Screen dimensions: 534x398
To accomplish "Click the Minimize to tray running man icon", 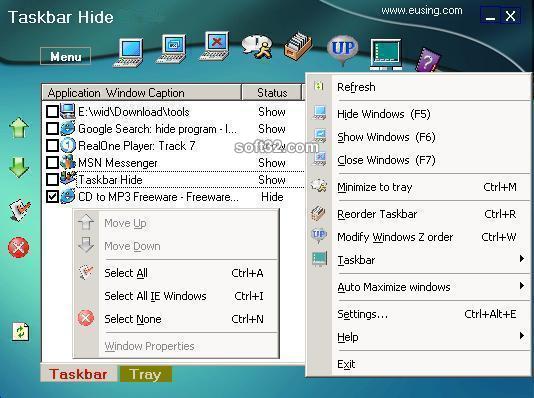I will point(257,47).
